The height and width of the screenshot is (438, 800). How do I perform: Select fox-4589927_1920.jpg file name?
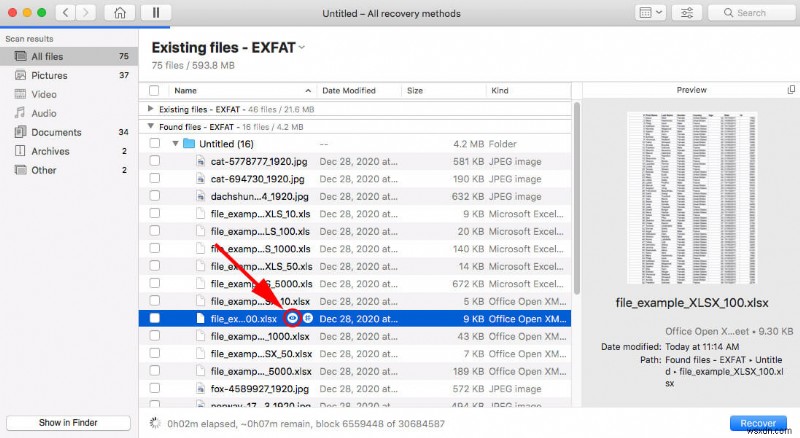(x=260, y=388)
